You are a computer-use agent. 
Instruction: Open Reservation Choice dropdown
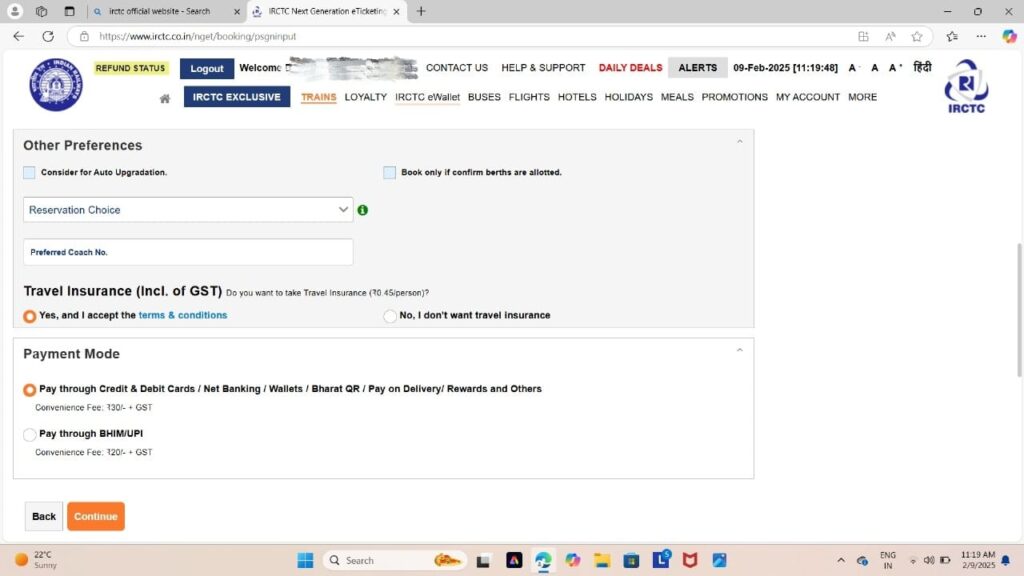(x=188, y=210)
